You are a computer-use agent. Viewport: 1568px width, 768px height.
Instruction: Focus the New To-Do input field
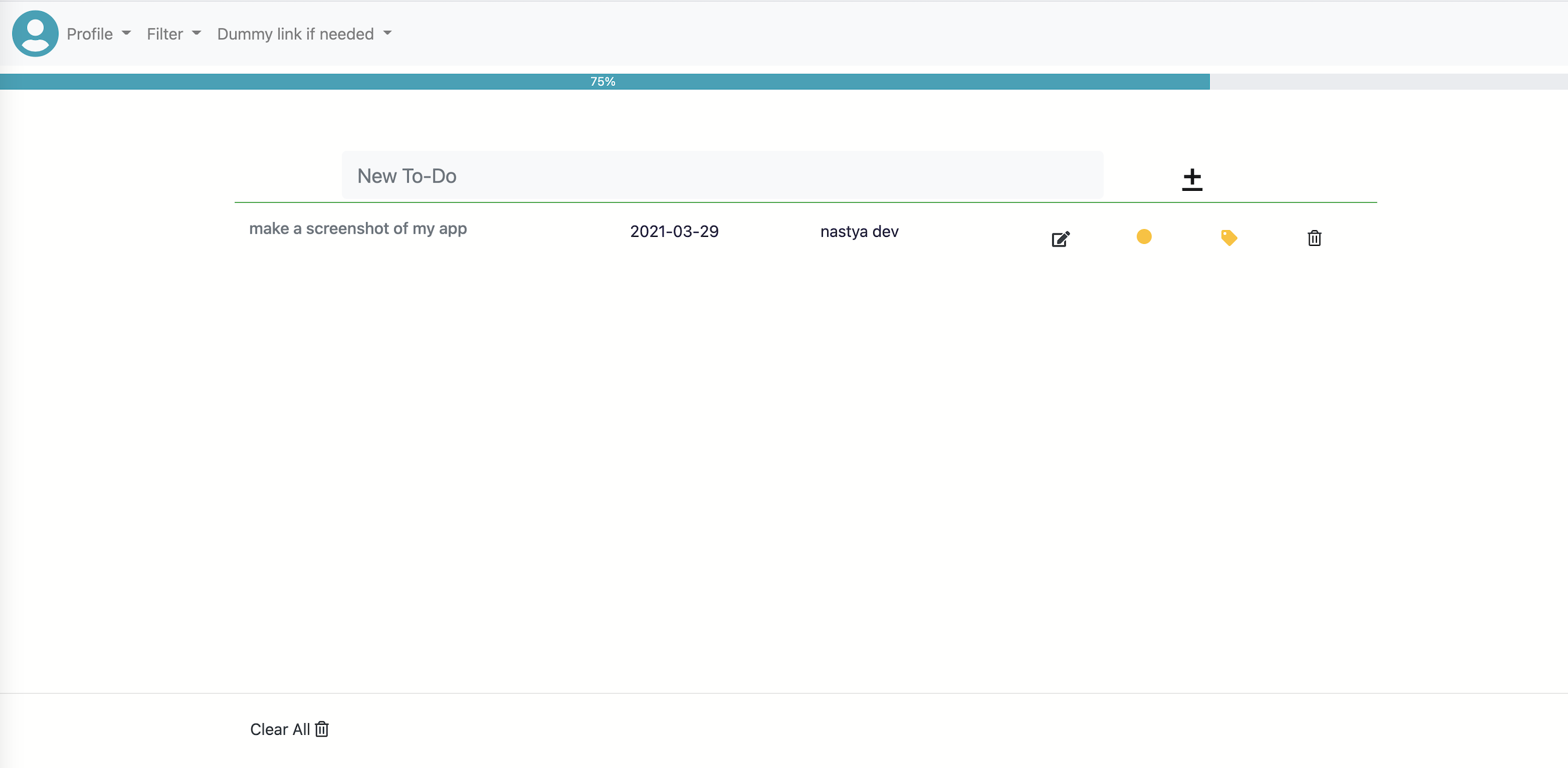[722, 175]
